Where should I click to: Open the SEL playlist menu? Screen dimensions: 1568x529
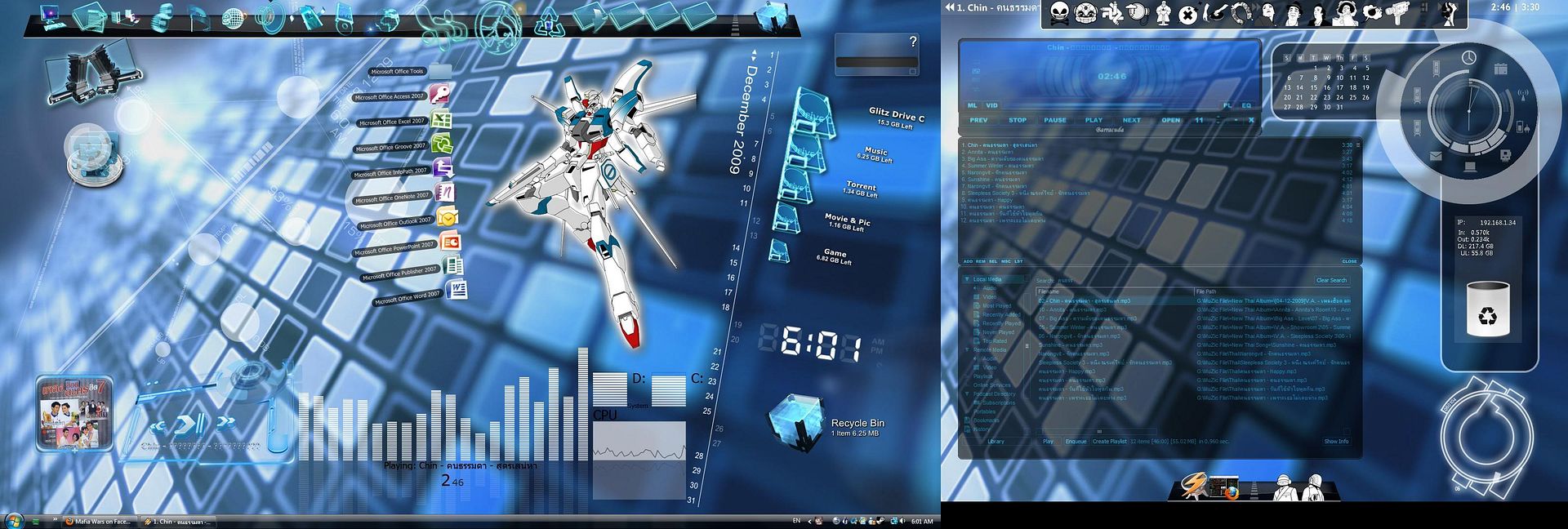[993, 261]
